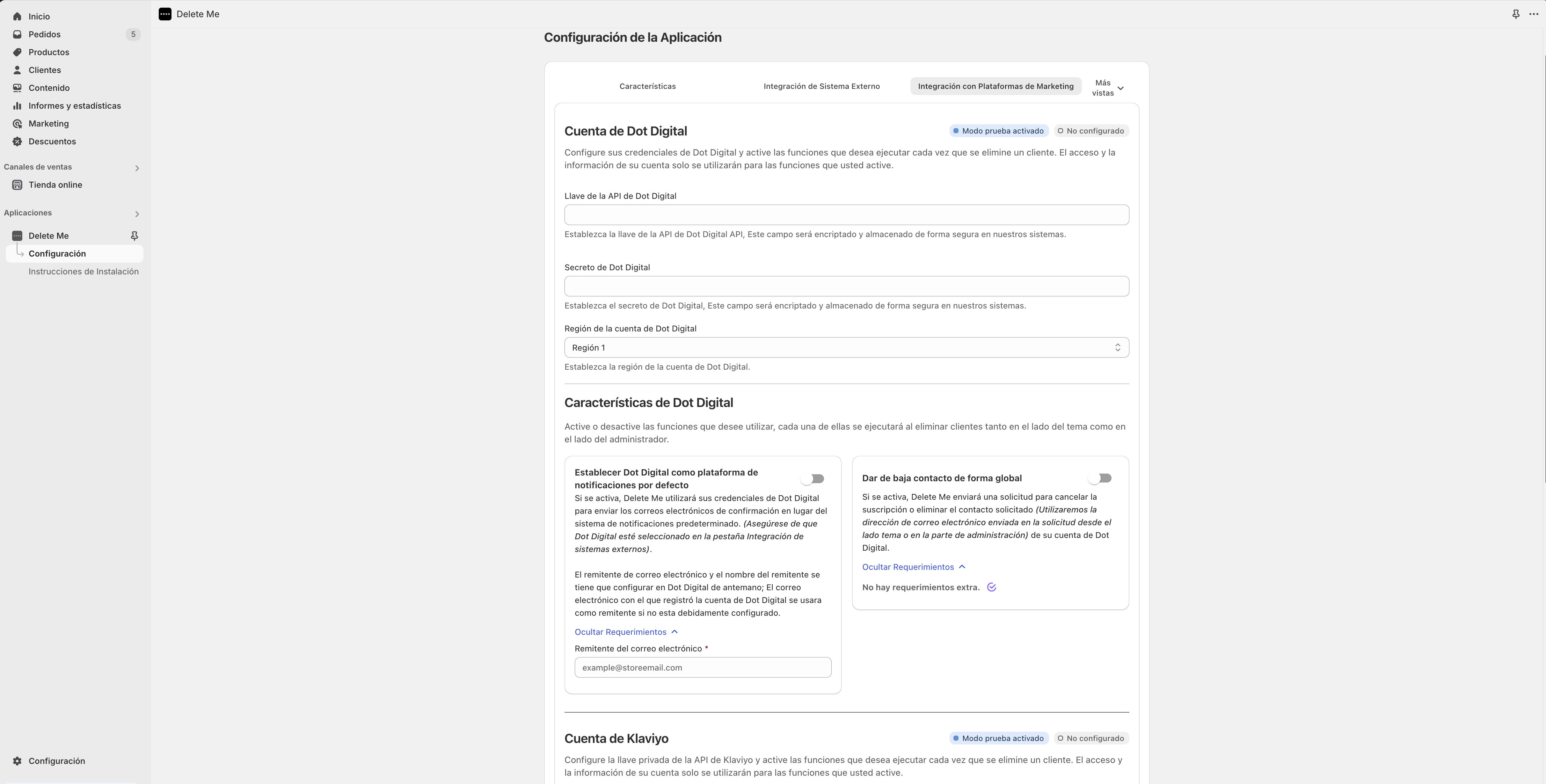The height and width of the screenshot is (784, 1546).
Task: Go to Clientes in the sidebar
Action: pos(44,70)
